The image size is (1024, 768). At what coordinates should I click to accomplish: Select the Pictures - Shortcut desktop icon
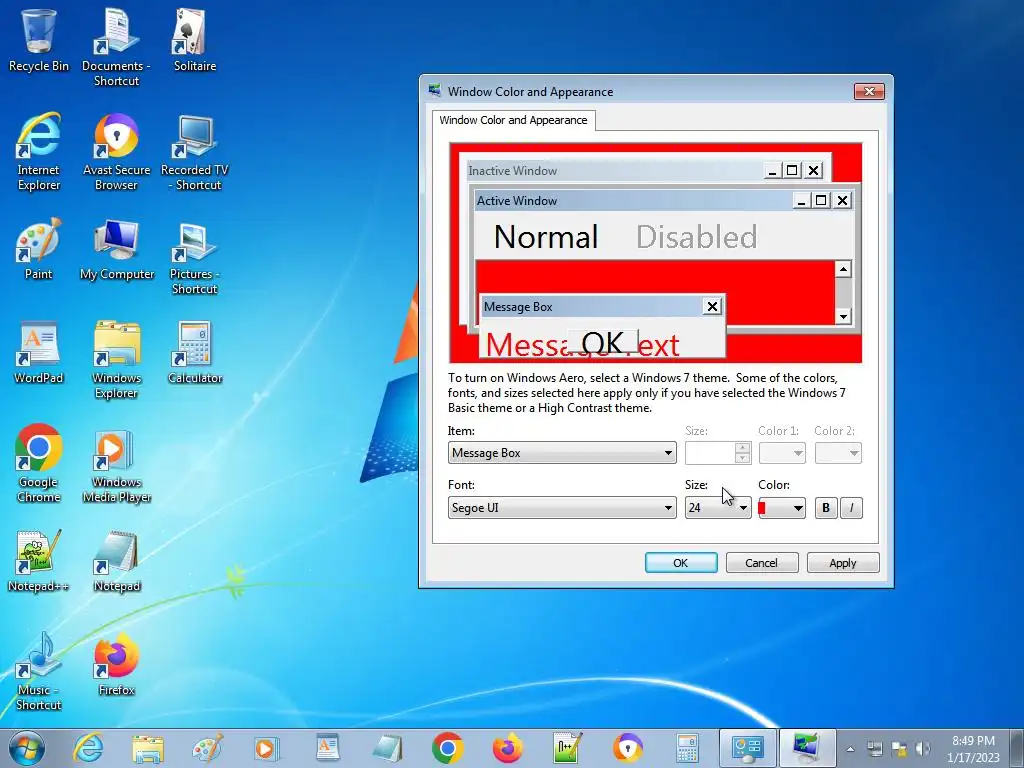click(x=195, y=256)
